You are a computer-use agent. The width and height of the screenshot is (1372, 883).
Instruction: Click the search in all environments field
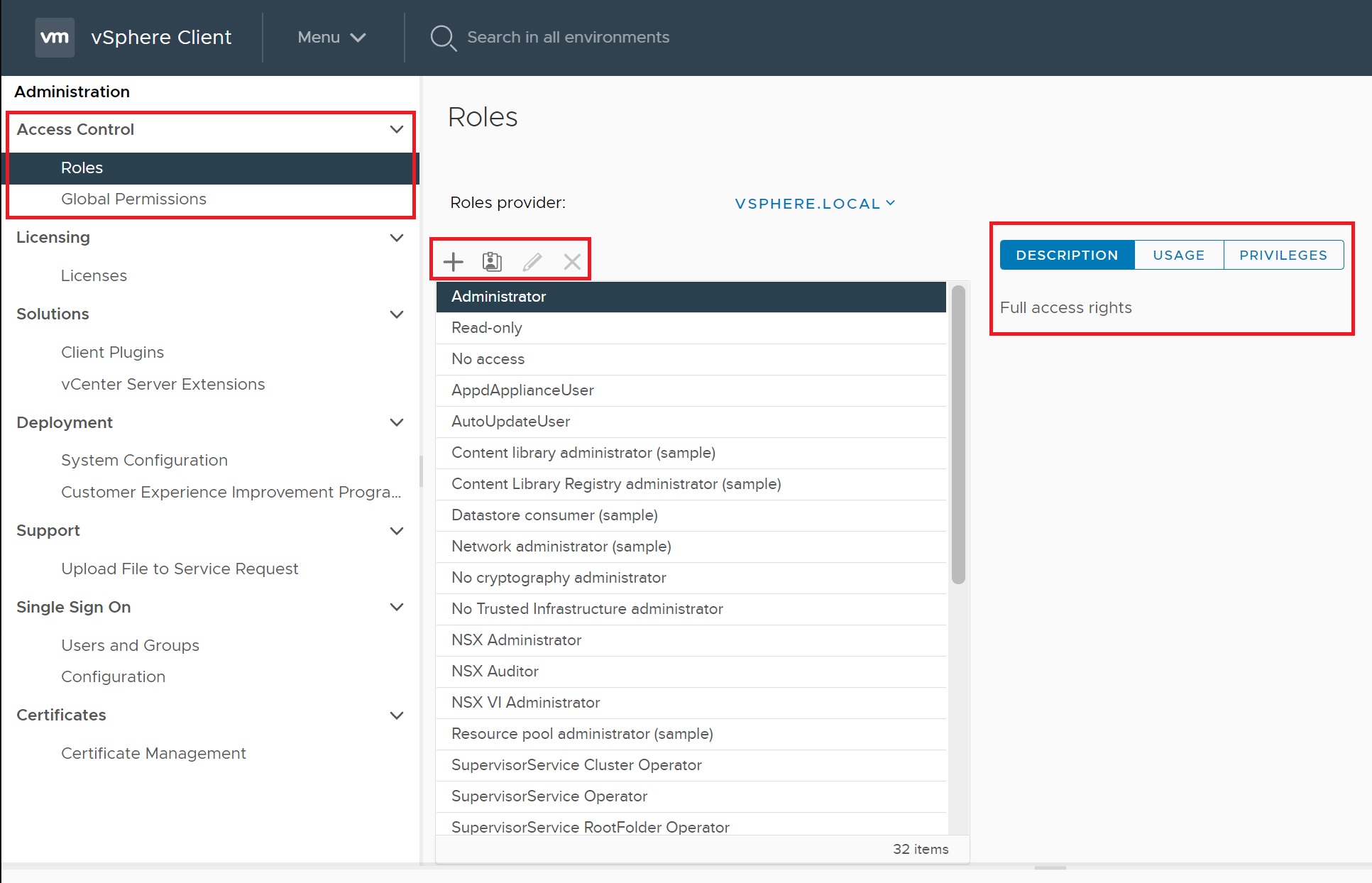point(568,37)
